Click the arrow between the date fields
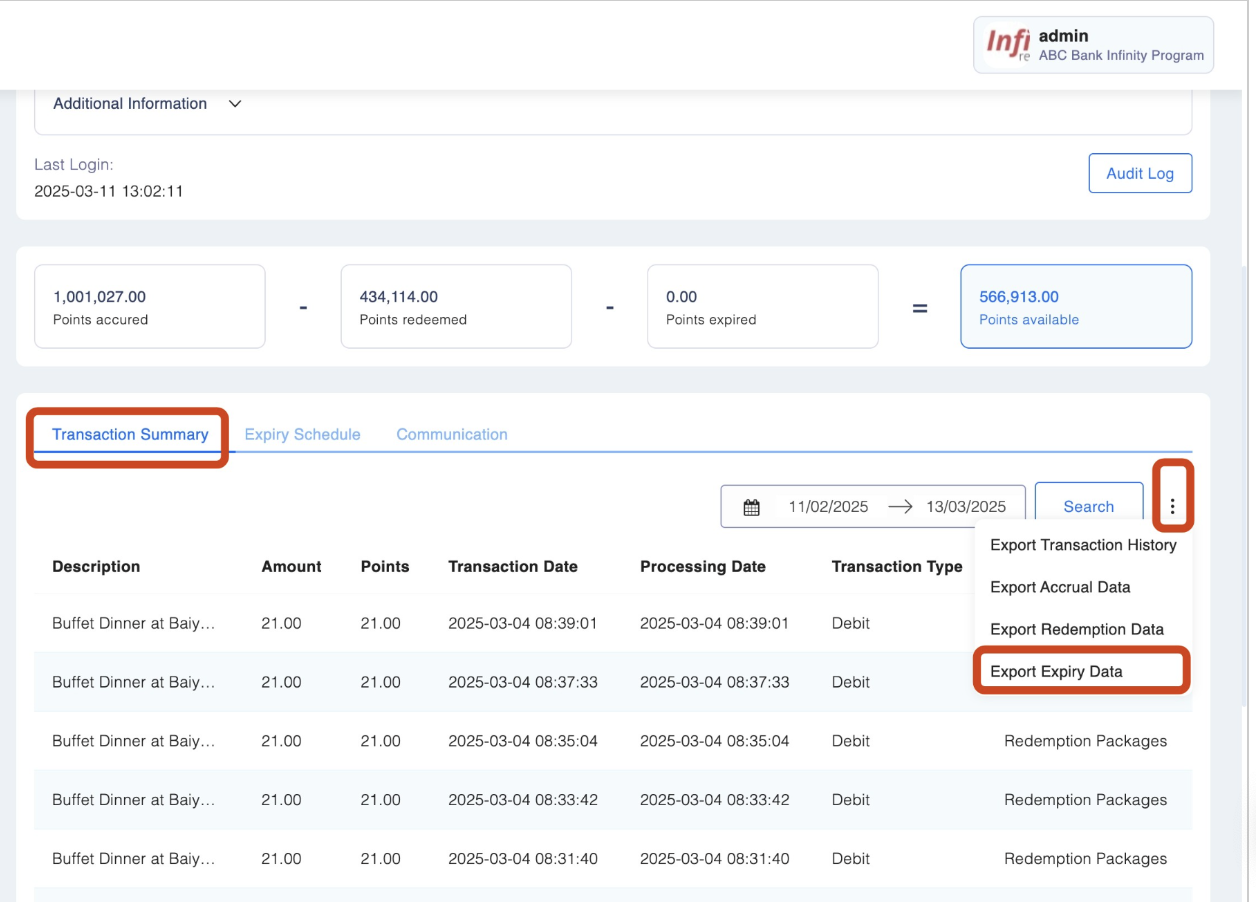 pos(900,507)
